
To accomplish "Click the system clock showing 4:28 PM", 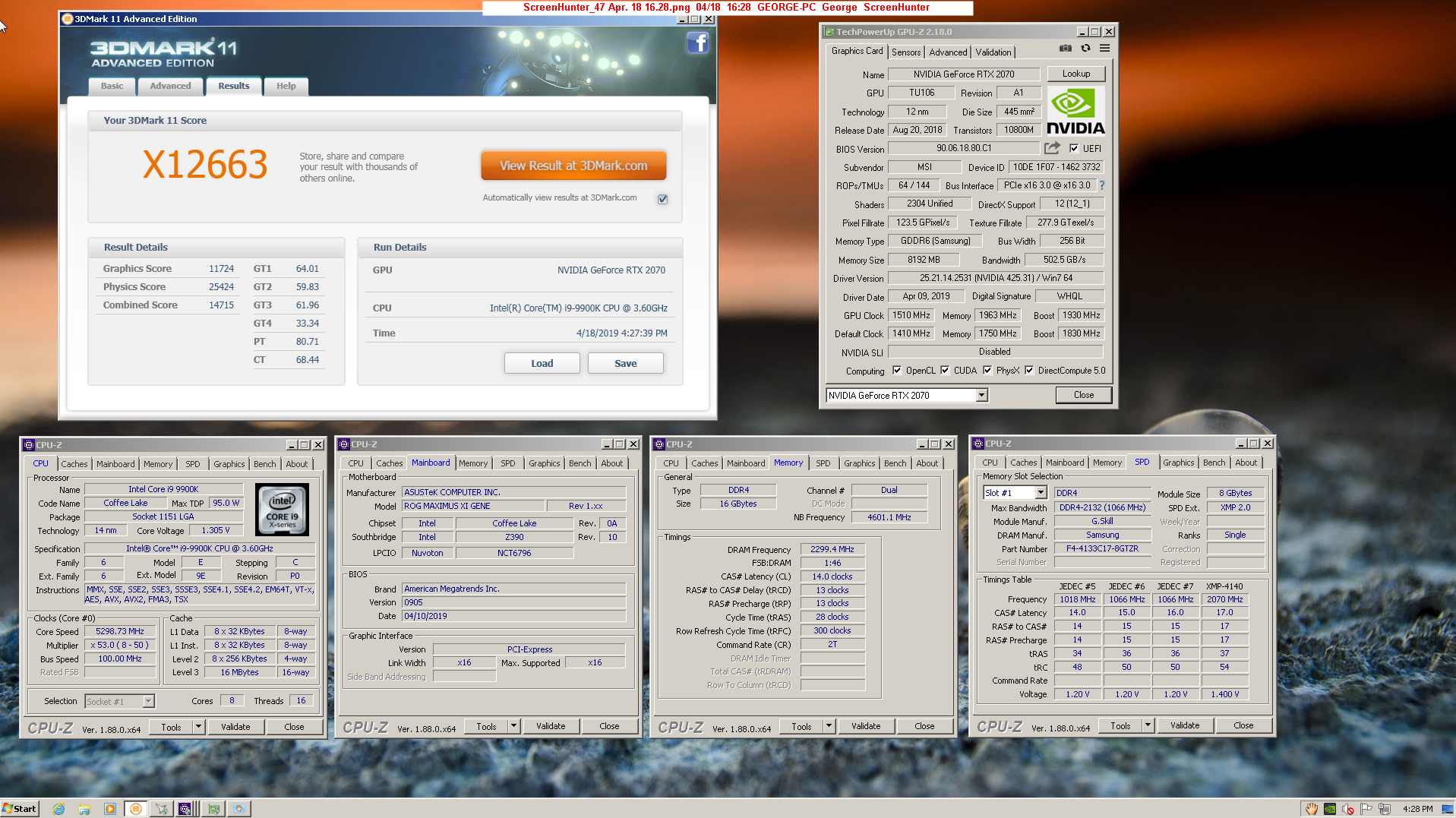I will click(x=1417, y=809).
